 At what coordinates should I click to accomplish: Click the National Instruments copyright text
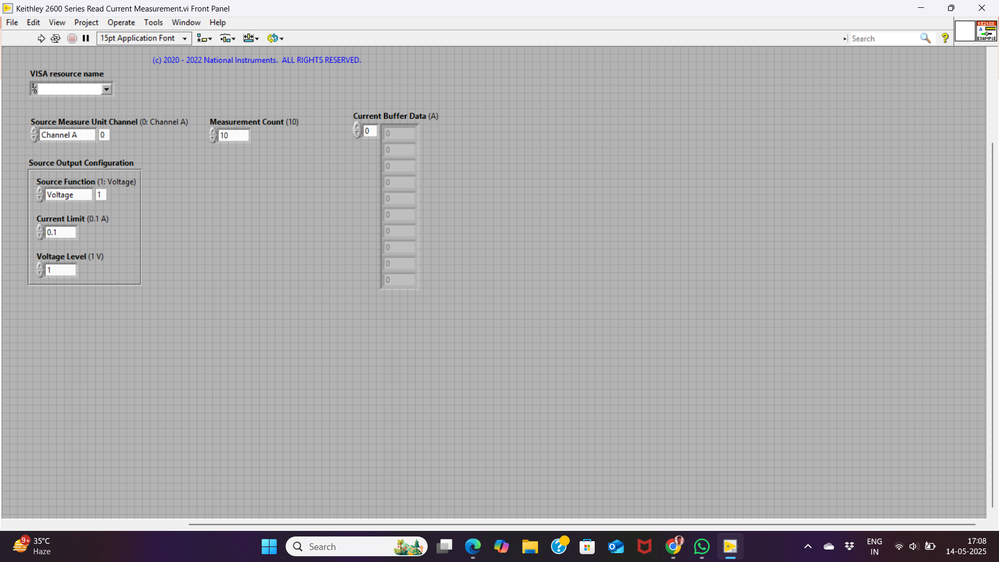257,60
